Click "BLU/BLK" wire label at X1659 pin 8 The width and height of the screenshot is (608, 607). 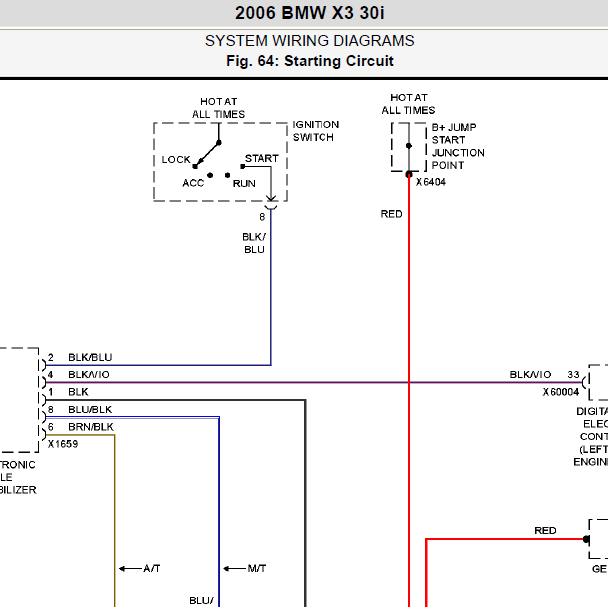90,410
